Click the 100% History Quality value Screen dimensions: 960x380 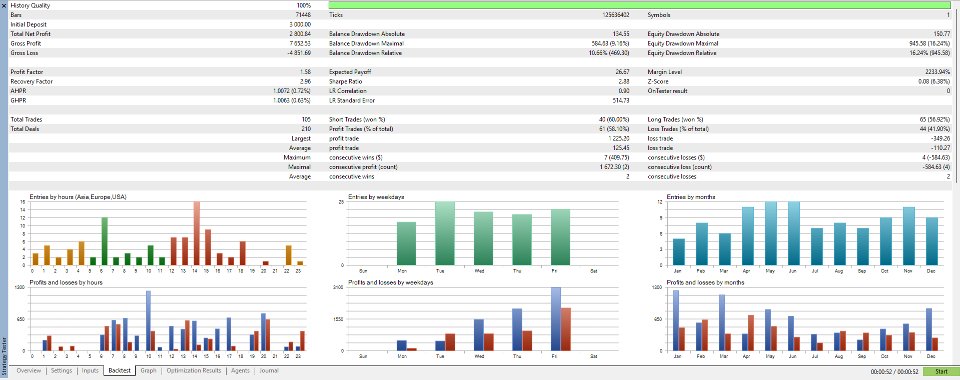coord(304,5)
